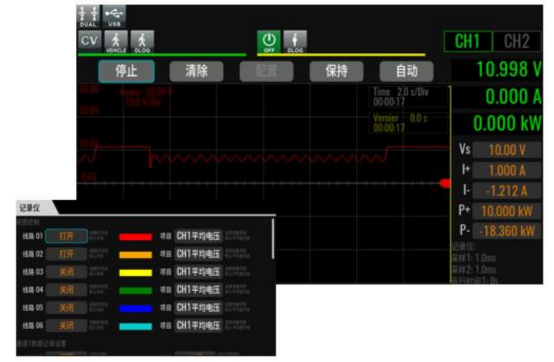Toggle line 02 打开 switch
The image size is (554, 362).
[66, 254]
